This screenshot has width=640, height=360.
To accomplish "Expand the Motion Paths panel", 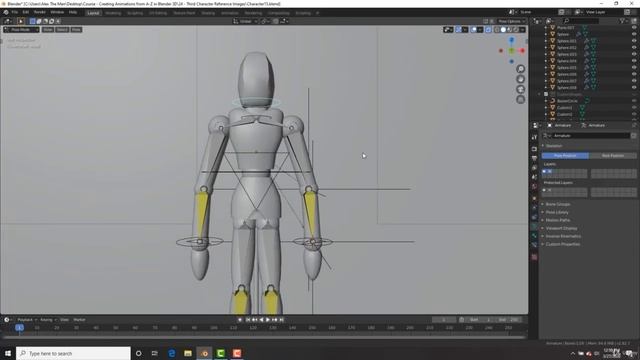I will (x=558, y=220).
